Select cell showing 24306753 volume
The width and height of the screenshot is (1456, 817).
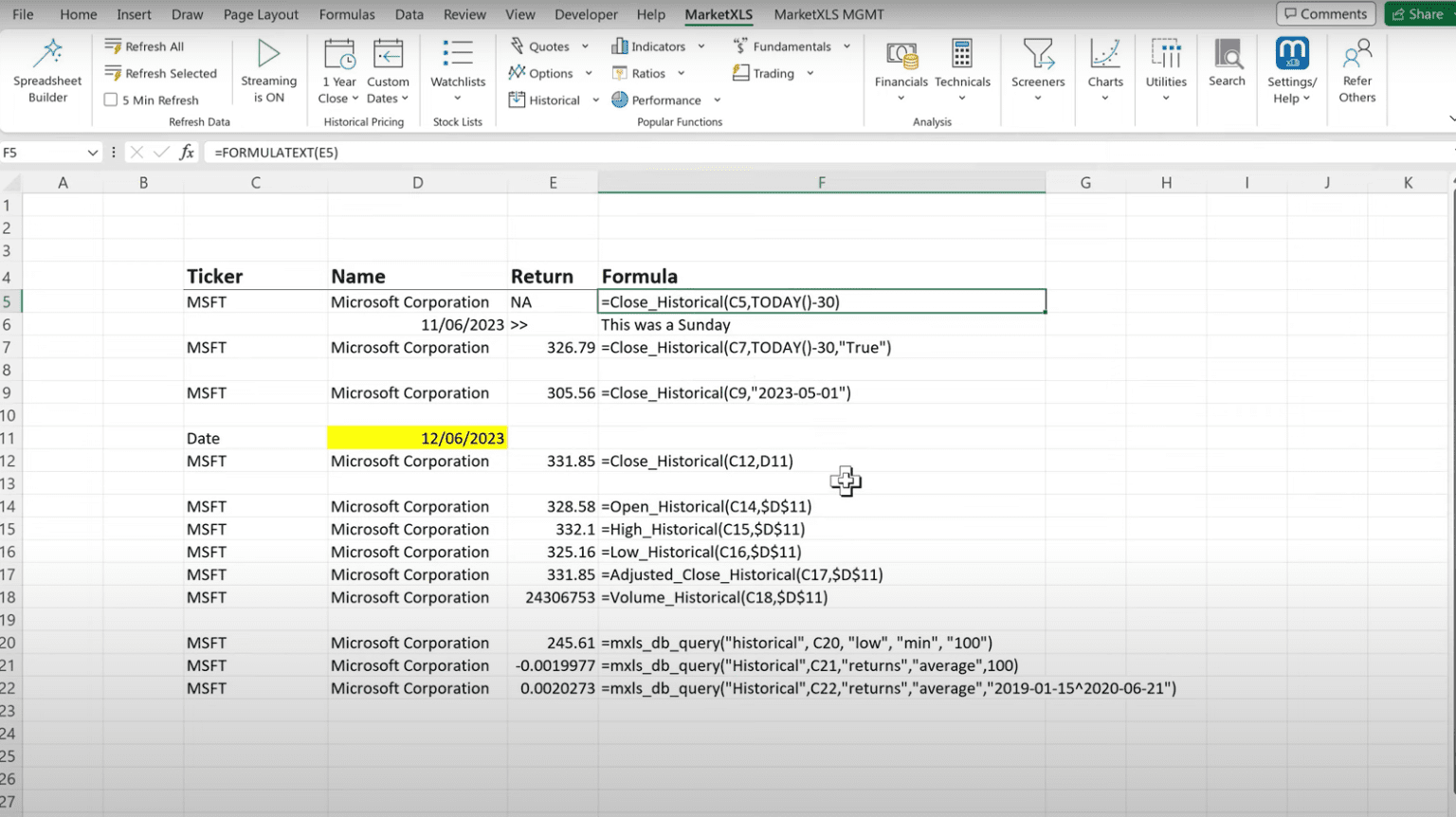553,597
